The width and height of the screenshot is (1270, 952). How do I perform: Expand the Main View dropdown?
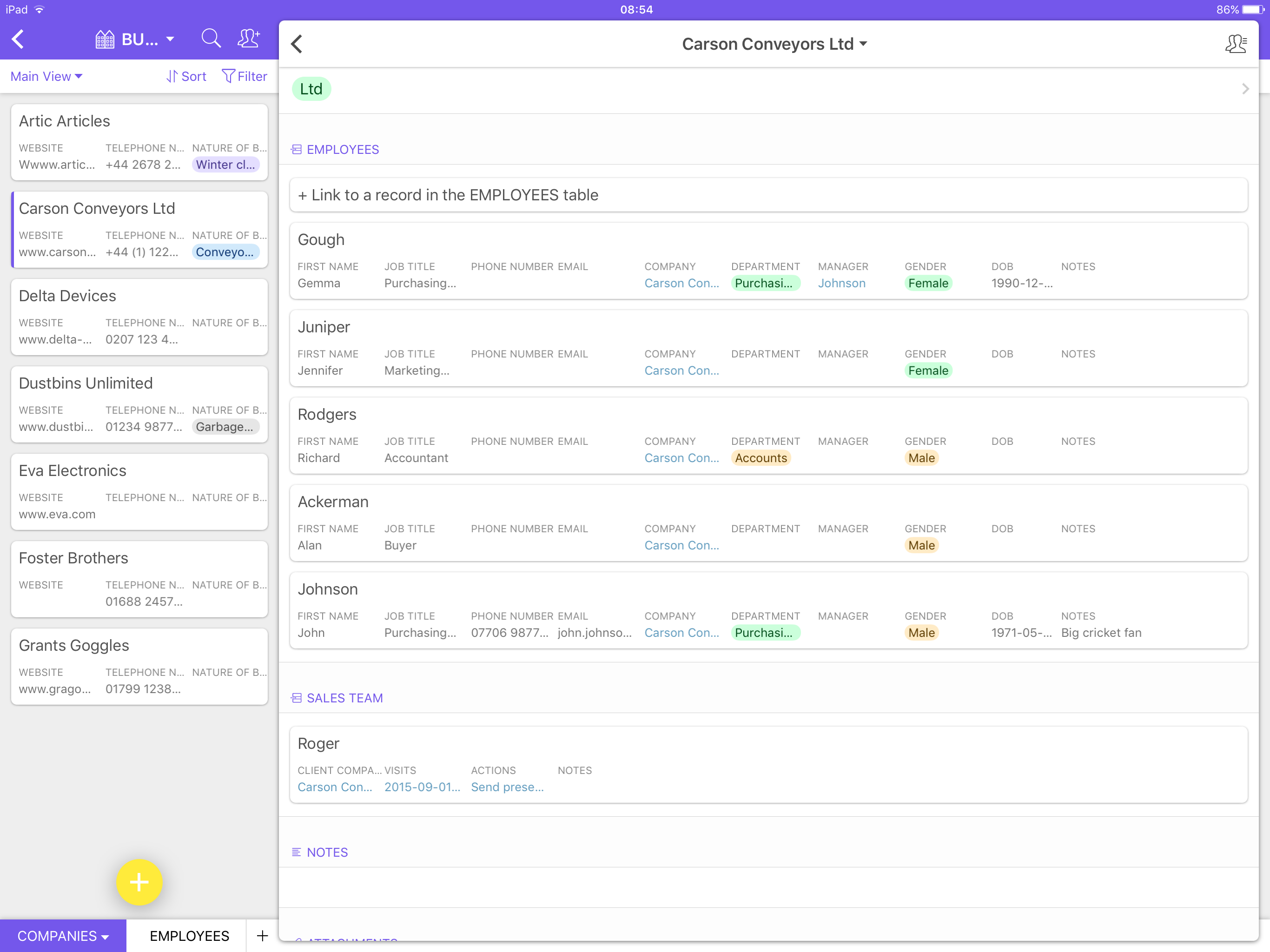coord(46,76)
